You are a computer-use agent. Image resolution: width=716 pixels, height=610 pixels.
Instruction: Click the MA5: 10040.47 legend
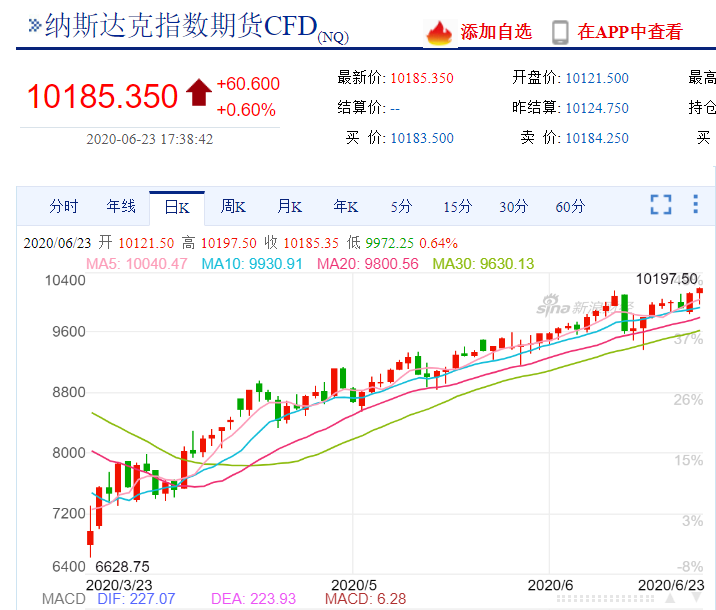(137, 263)
